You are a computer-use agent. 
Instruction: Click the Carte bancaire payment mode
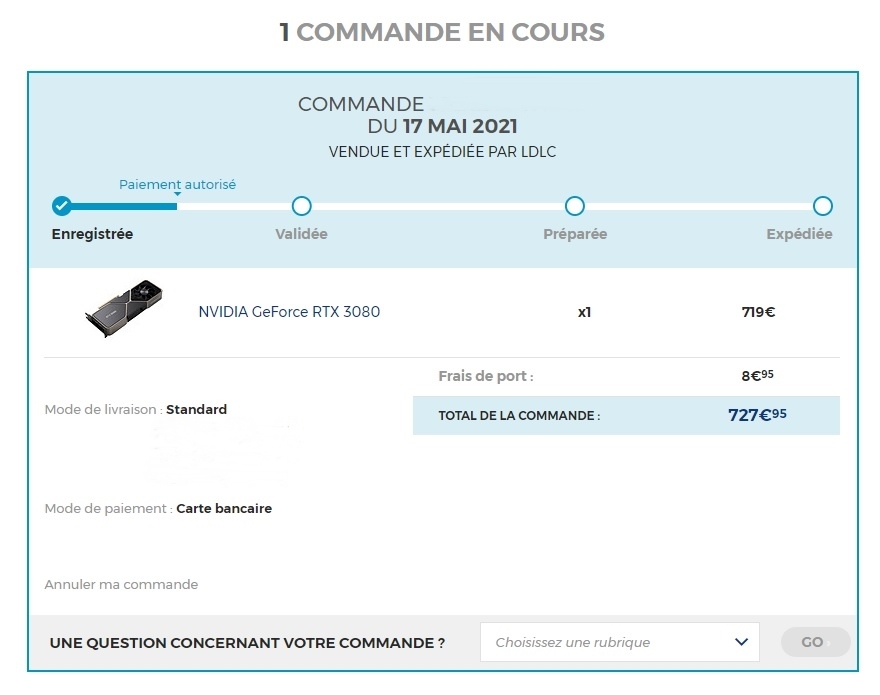[x=224, y=509]
